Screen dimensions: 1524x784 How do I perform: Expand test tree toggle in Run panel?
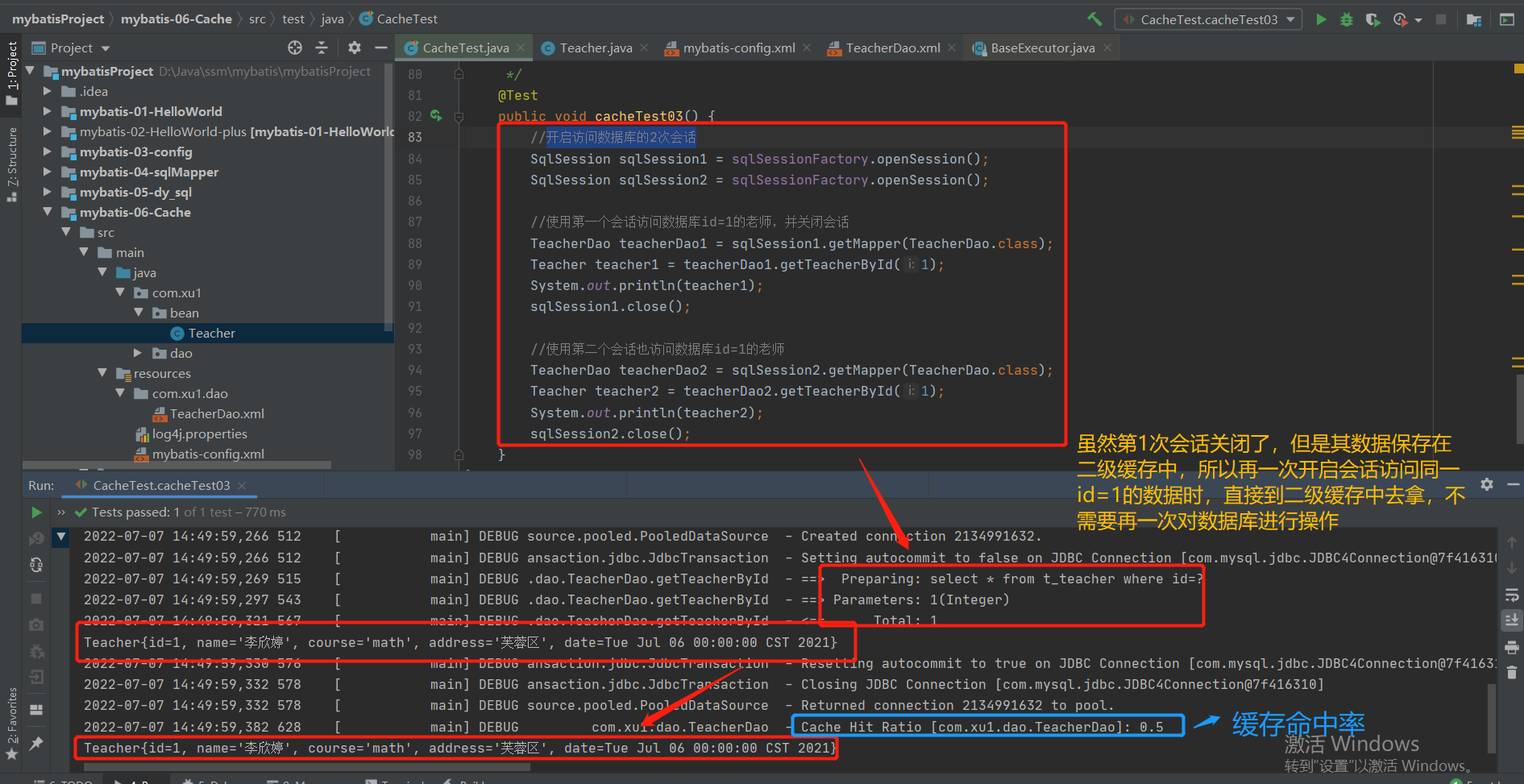pyautogui.click(x=61, y=537)
